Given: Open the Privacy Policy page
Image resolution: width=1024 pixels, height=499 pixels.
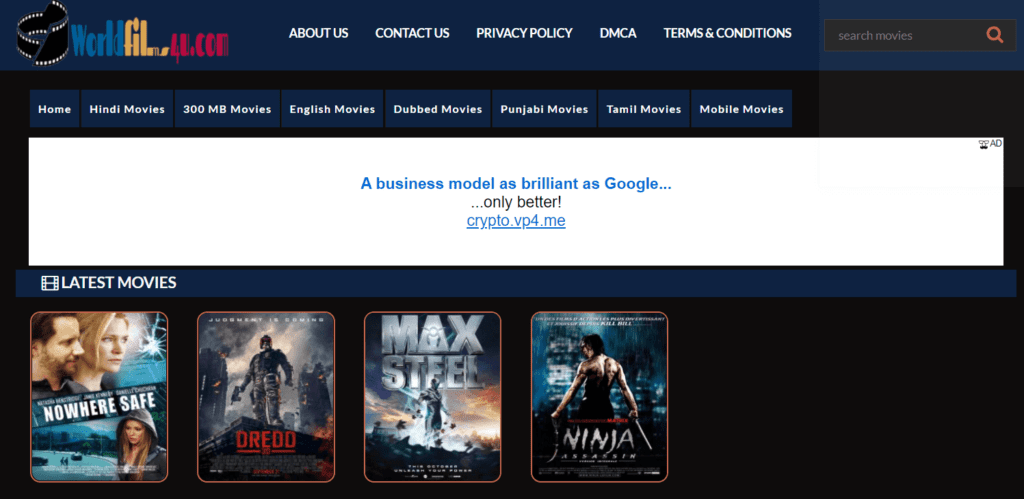Looking at the screenshot, I should click(524, 33).
